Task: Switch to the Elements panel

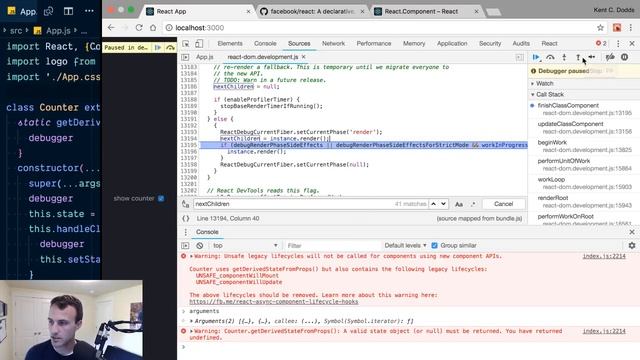Action: (230, 44)
